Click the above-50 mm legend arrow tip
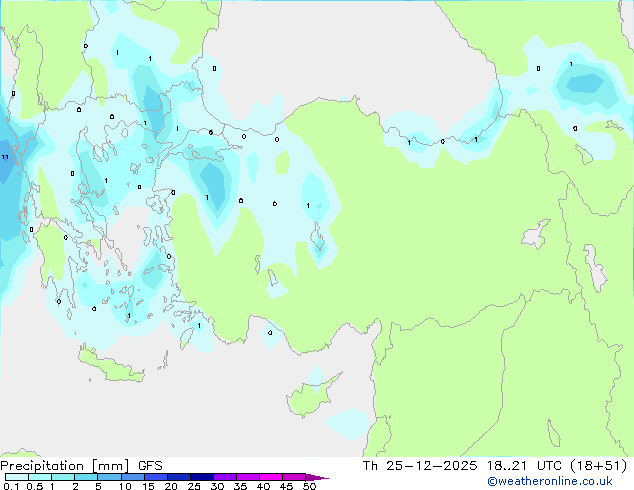The width and height of the screenshot is (634, 490). pyautogui.click(x=317, y=477)
